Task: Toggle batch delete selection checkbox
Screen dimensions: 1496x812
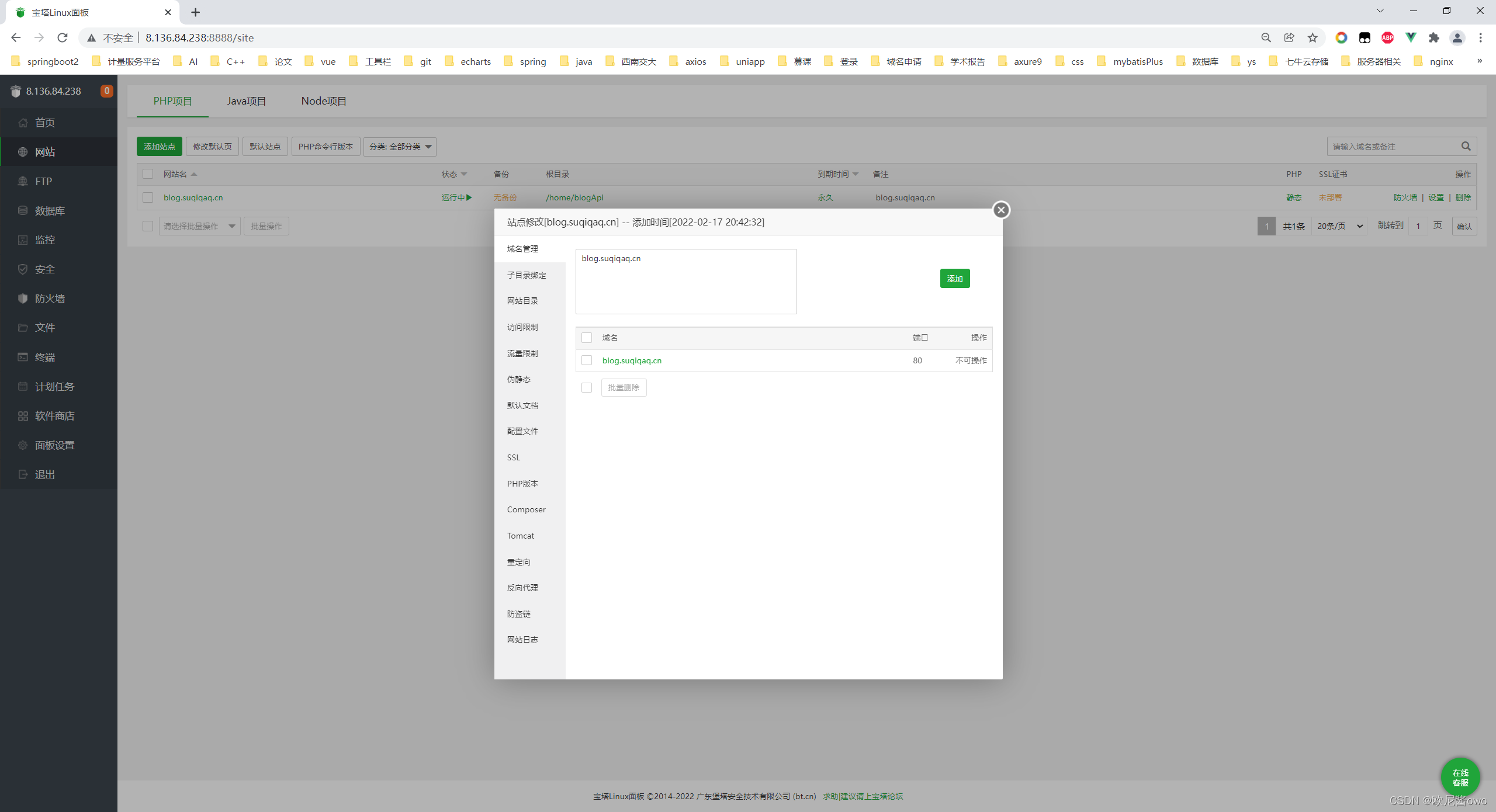Action: coord(586,386)
